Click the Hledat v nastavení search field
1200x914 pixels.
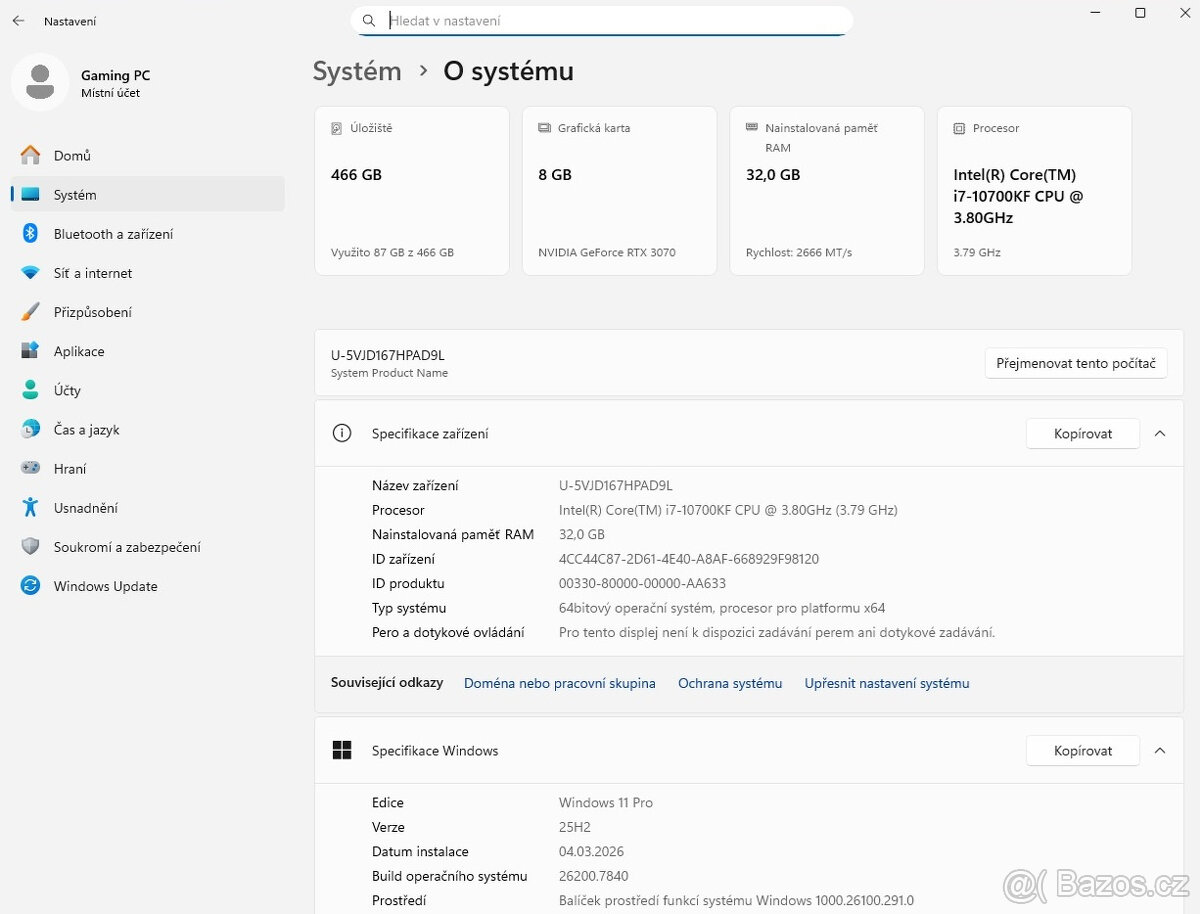pyautogui.click(x=601, y=20)
